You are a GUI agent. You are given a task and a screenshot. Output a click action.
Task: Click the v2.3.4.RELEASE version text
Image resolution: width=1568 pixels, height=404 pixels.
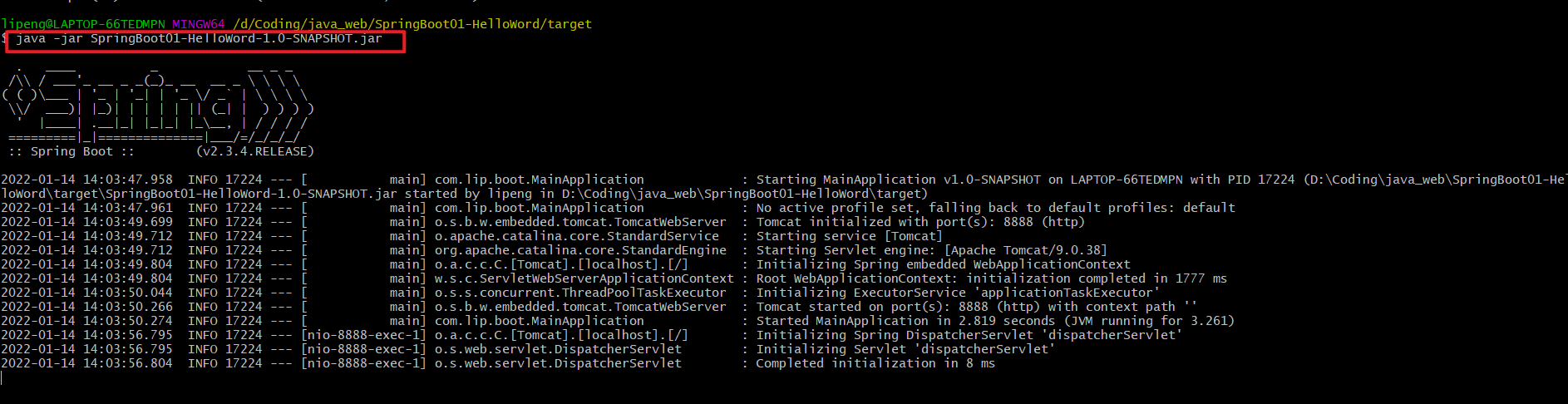pos(255,151)
